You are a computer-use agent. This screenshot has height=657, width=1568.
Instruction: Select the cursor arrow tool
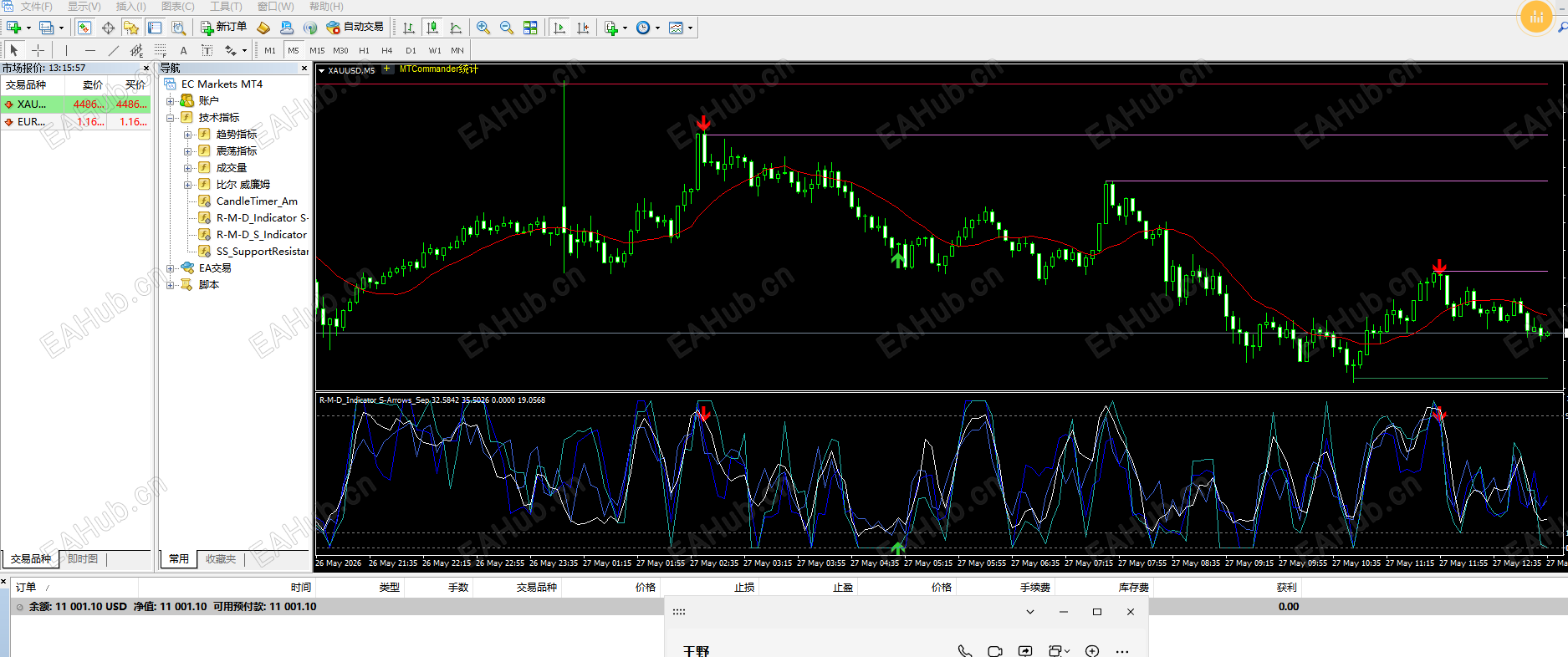pos(14,50)
